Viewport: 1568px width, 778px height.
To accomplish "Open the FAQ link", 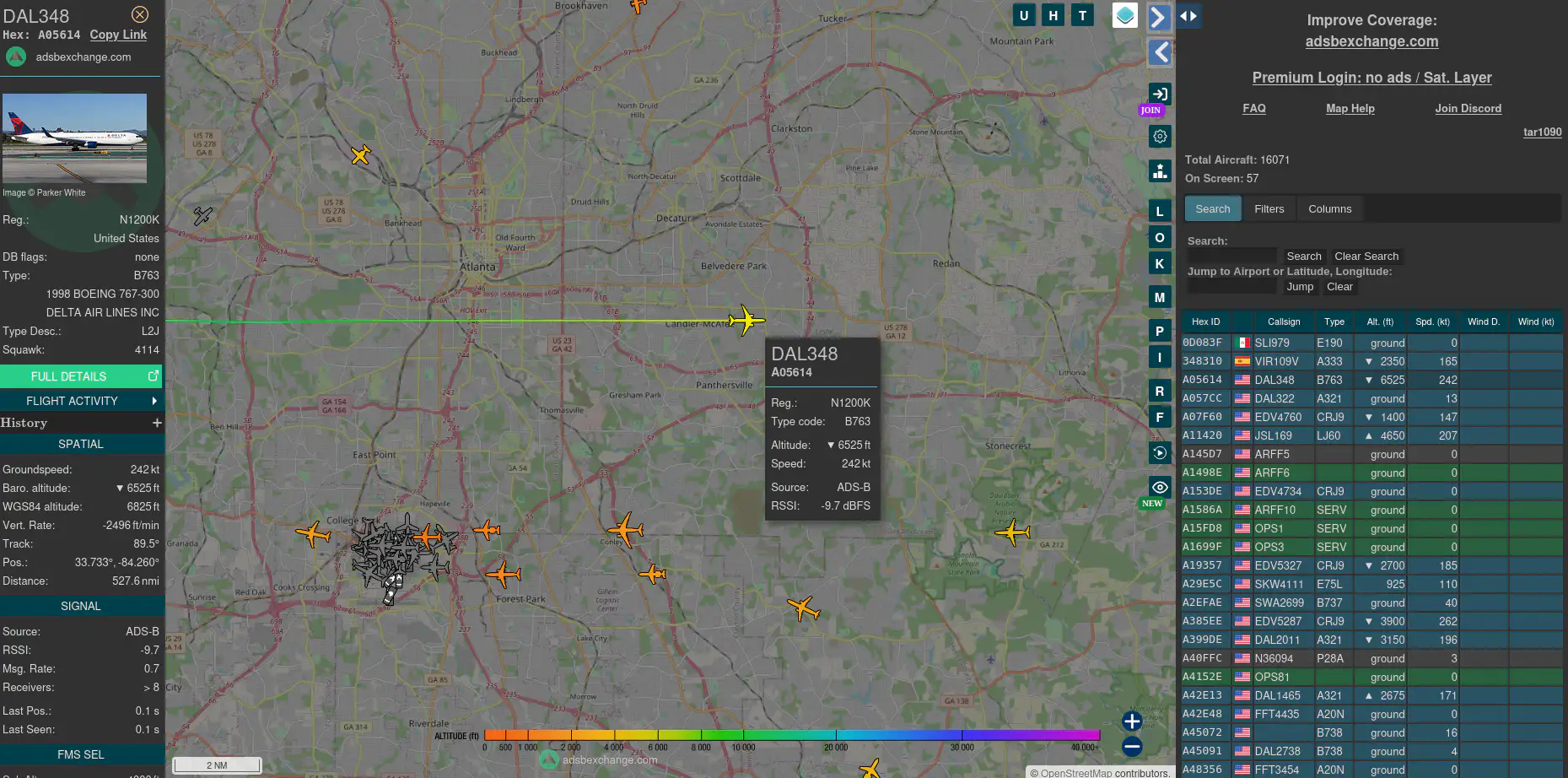I will [1253, 108].
